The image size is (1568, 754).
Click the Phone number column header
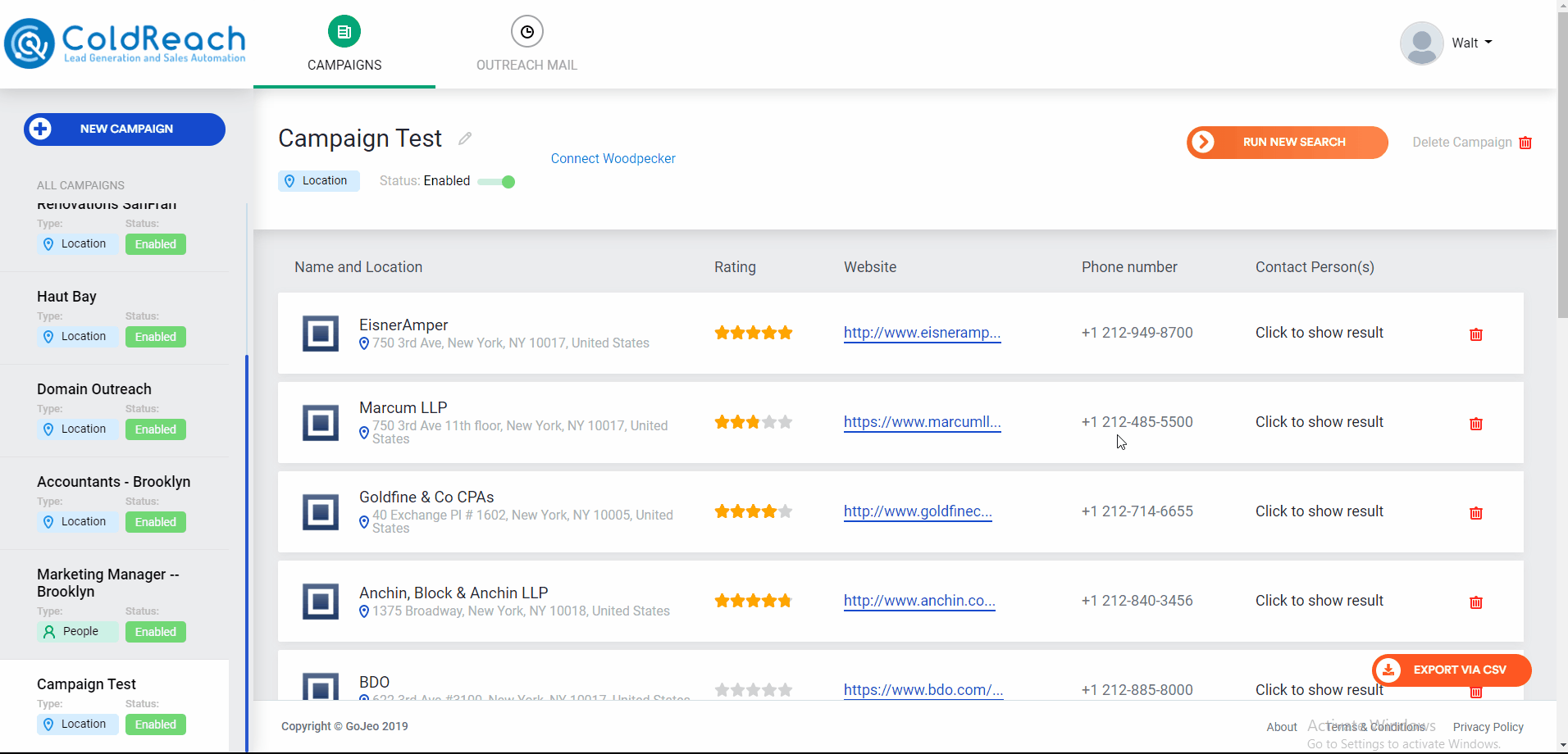pos(1129,267)
